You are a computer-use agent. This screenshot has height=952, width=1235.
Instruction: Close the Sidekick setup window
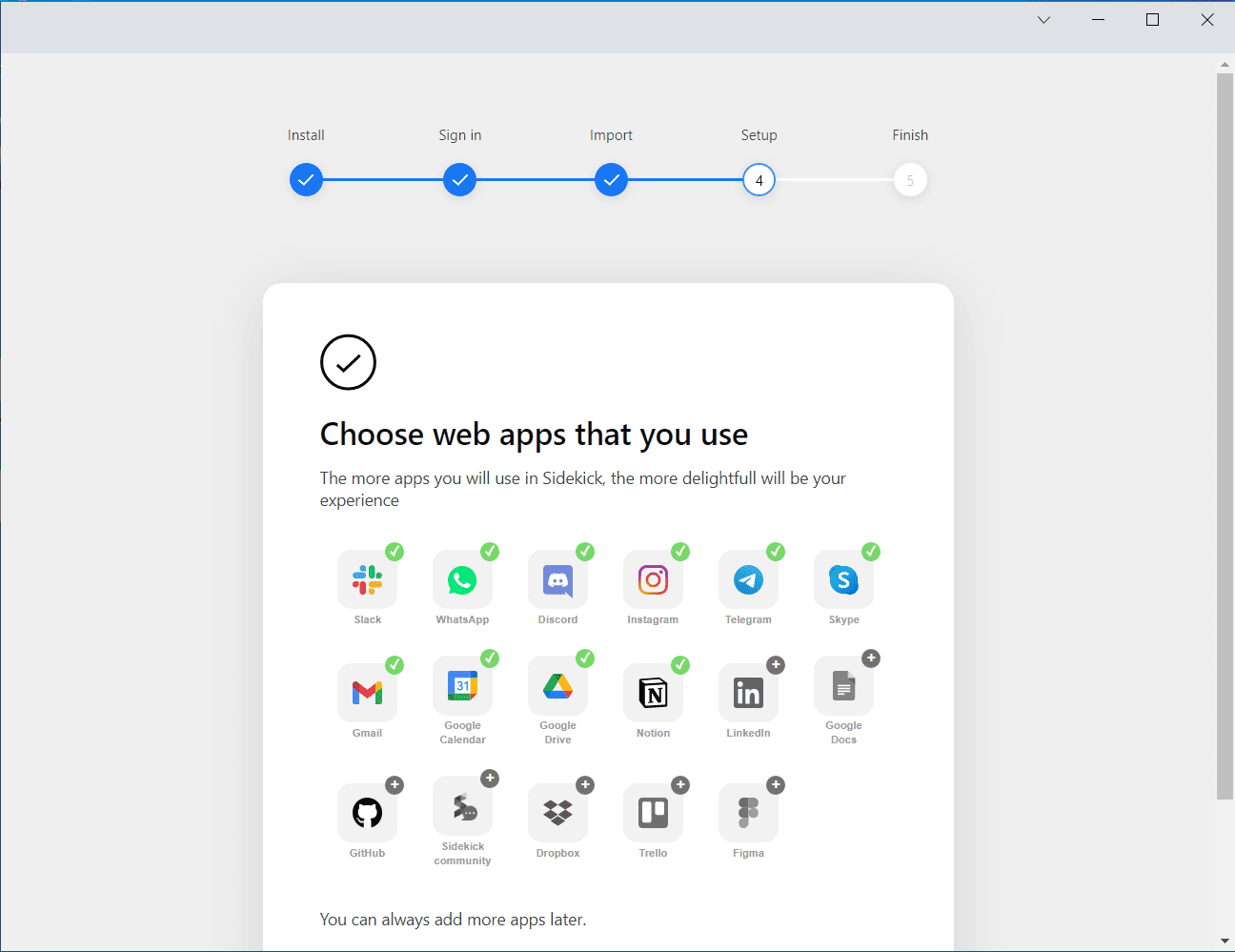1207,20
